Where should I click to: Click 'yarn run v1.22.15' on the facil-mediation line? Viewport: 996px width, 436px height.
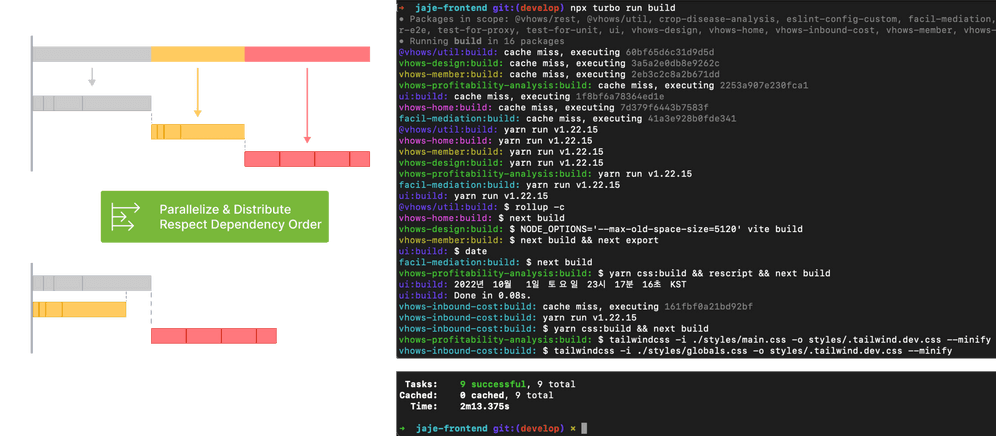click(575, 185)
